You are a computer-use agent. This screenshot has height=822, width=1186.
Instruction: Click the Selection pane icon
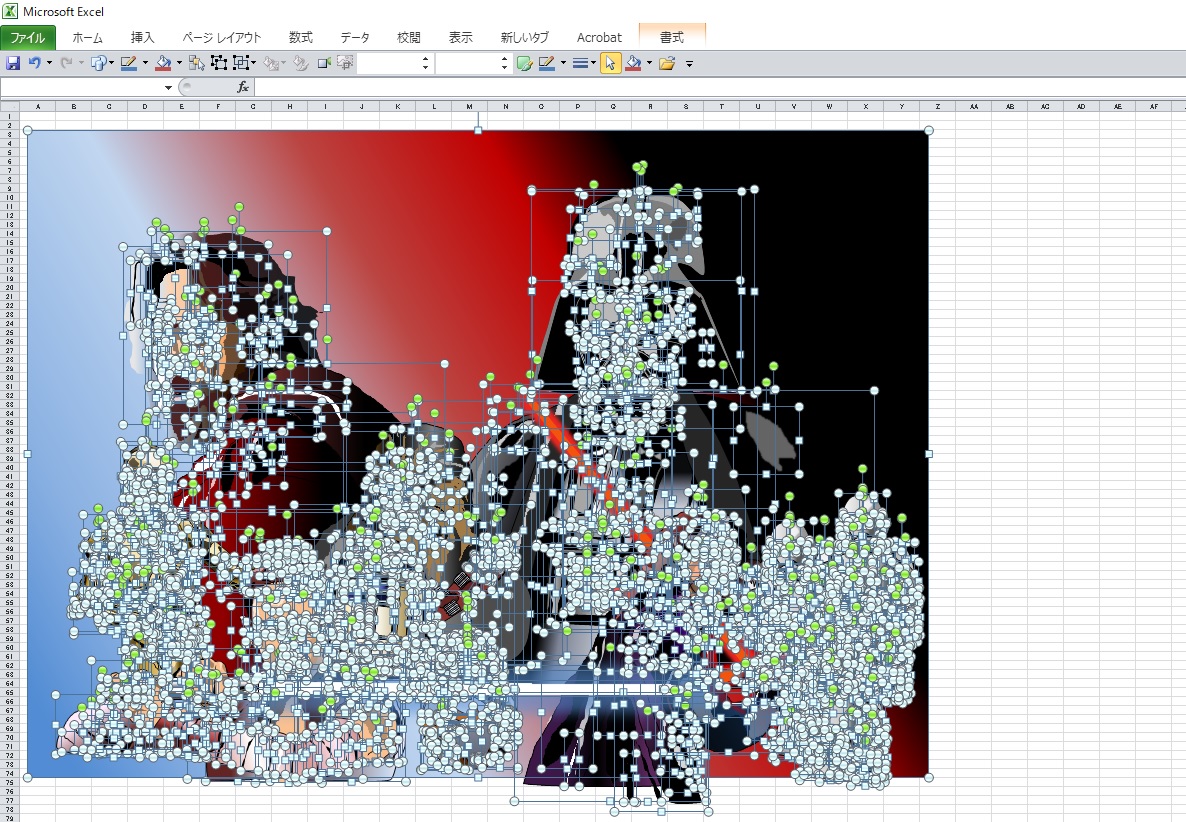click(197, 64)
